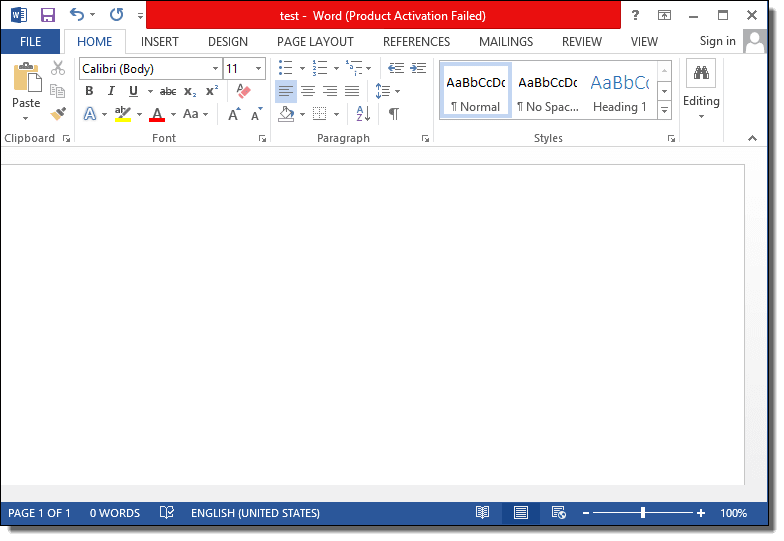Click the Clear All Formatting eraser icon

(x=244, y=90)
